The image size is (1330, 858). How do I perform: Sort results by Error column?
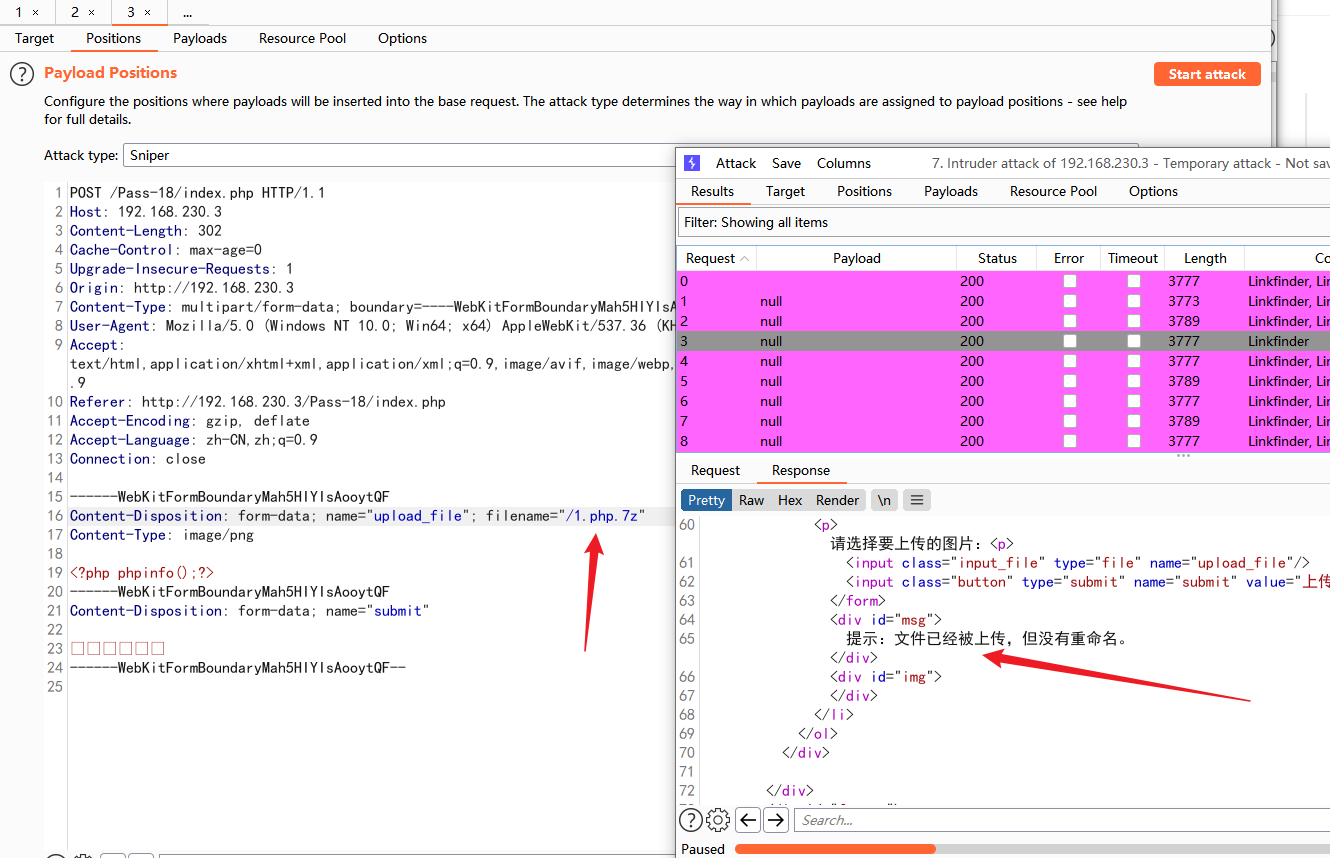1069,258
